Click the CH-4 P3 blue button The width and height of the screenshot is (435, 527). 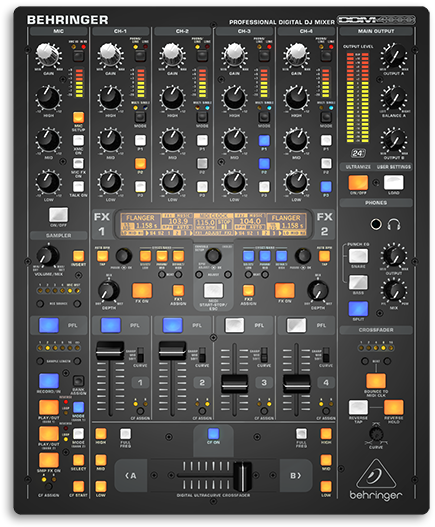click(326, 187)
